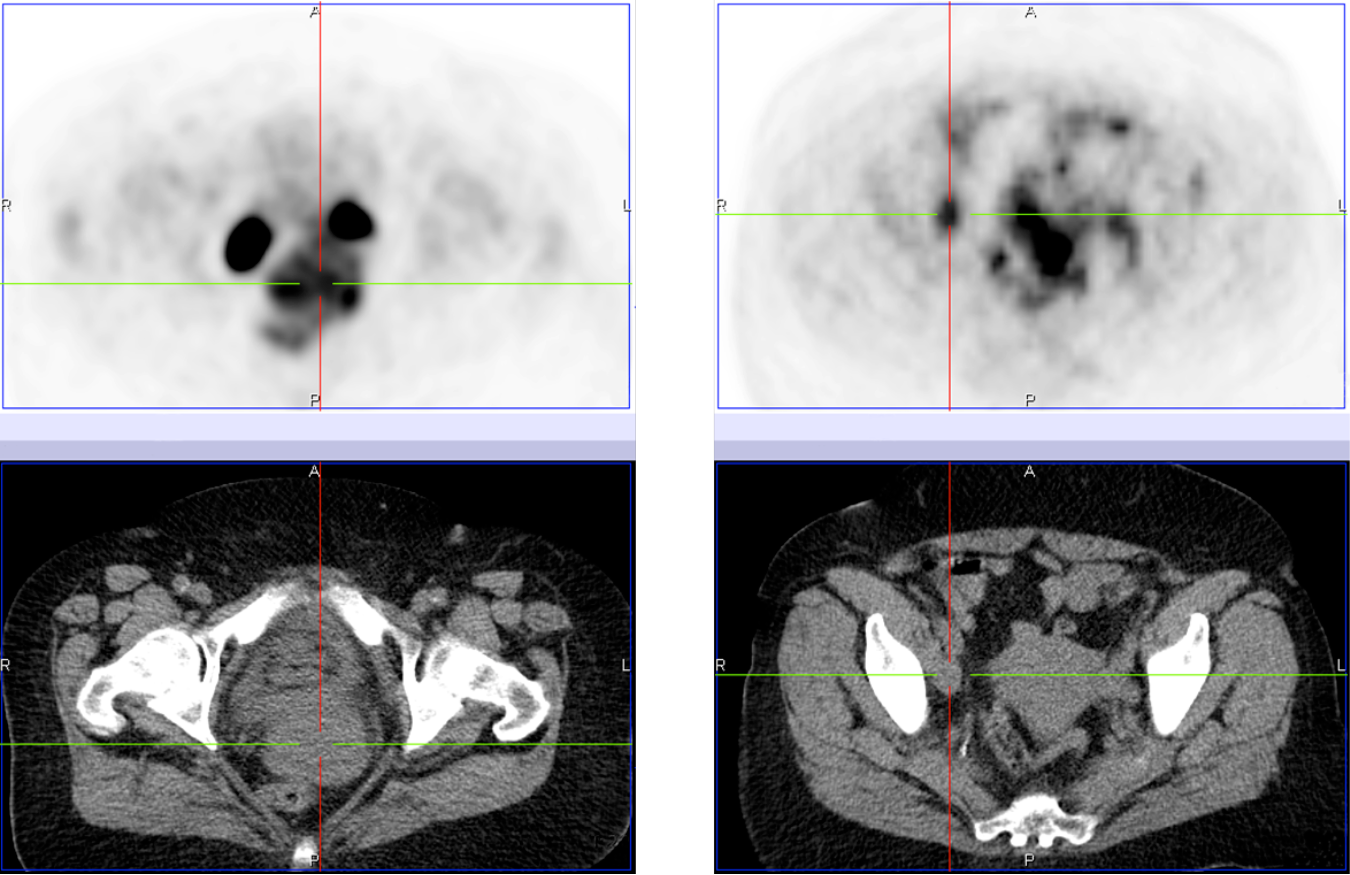Click crosshair intersection in top-right PET view
The image size is (1350, 875).
950,214
